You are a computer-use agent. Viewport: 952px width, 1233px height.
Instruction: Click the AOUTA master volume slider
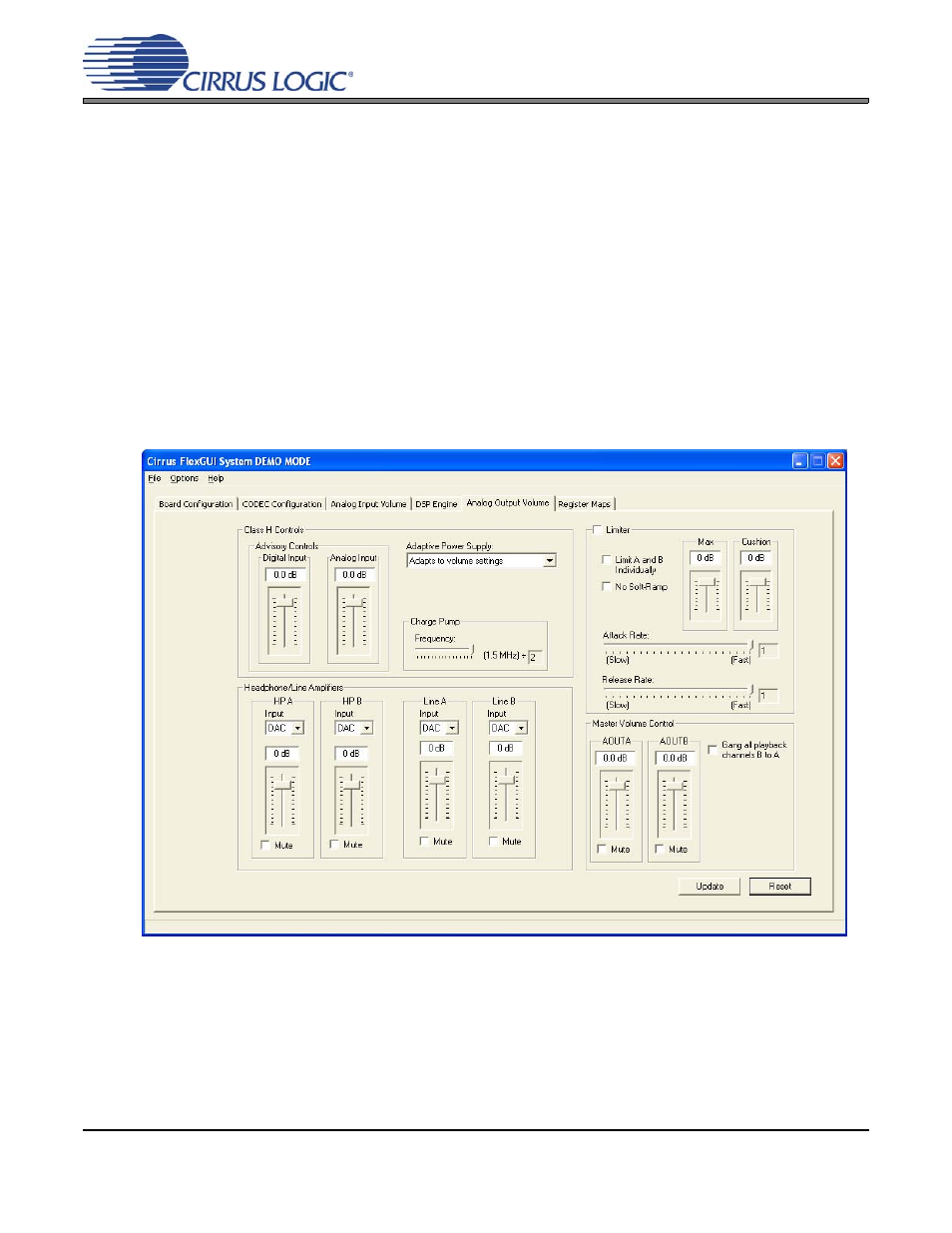click(x=615, y=804)
